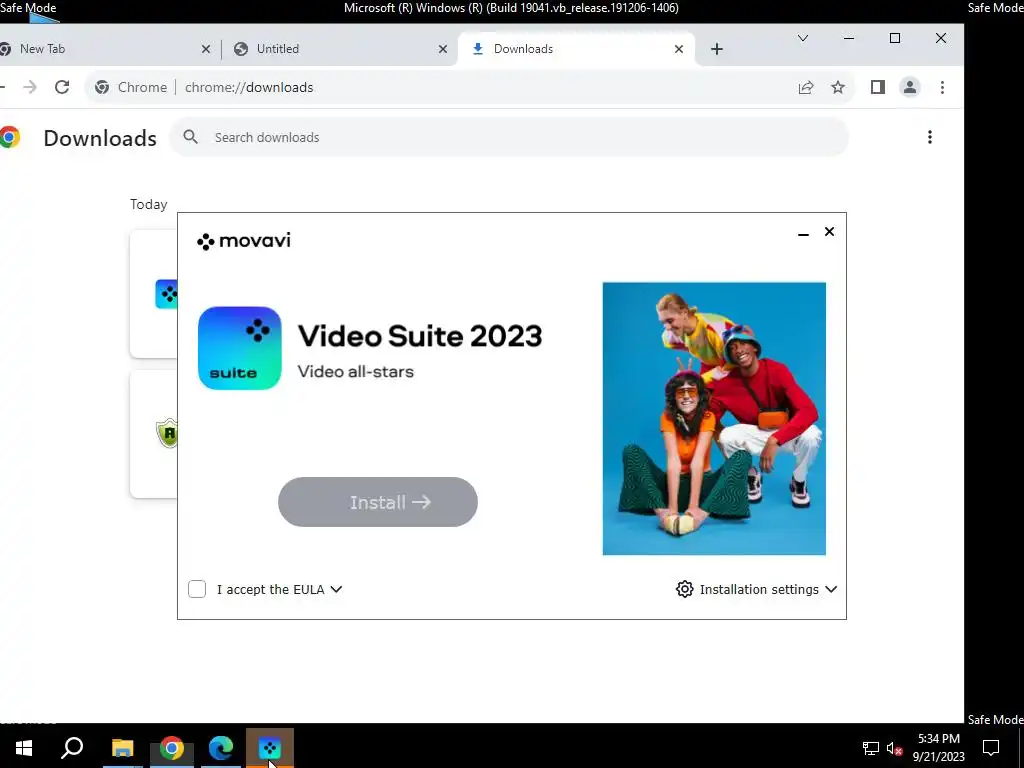The width and height of the screenshot is (1024, 768).
Task: Click the Chrome site info icon
Action: [x=102, y=87]
